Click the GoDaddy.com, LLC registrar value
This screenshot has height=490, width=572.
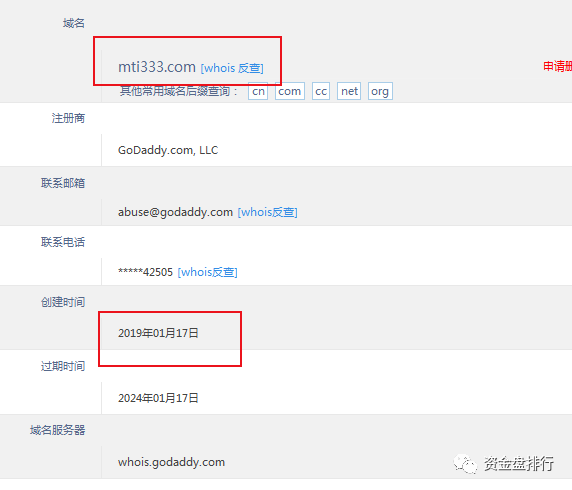168,150
